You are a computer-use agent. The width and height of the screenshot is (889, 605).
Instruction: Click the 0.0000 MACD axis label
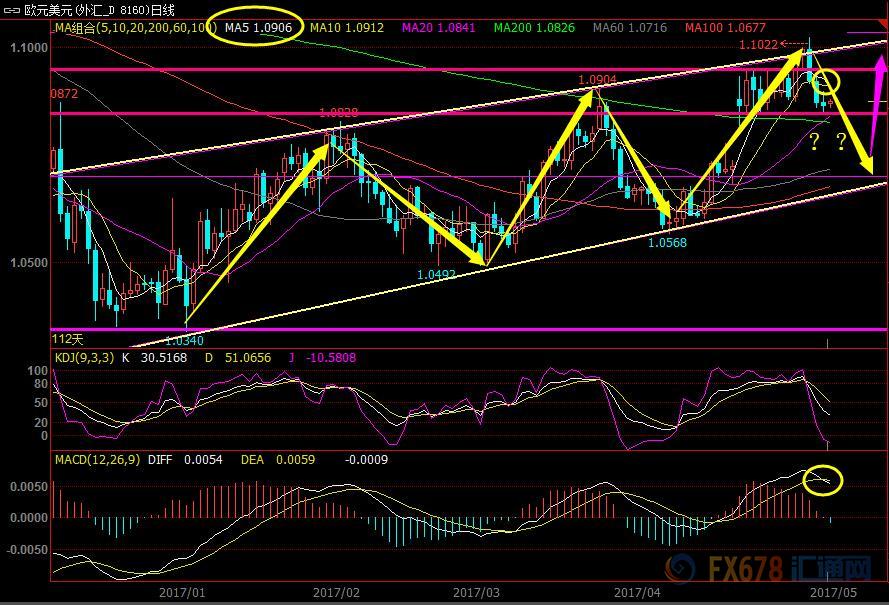29,518
